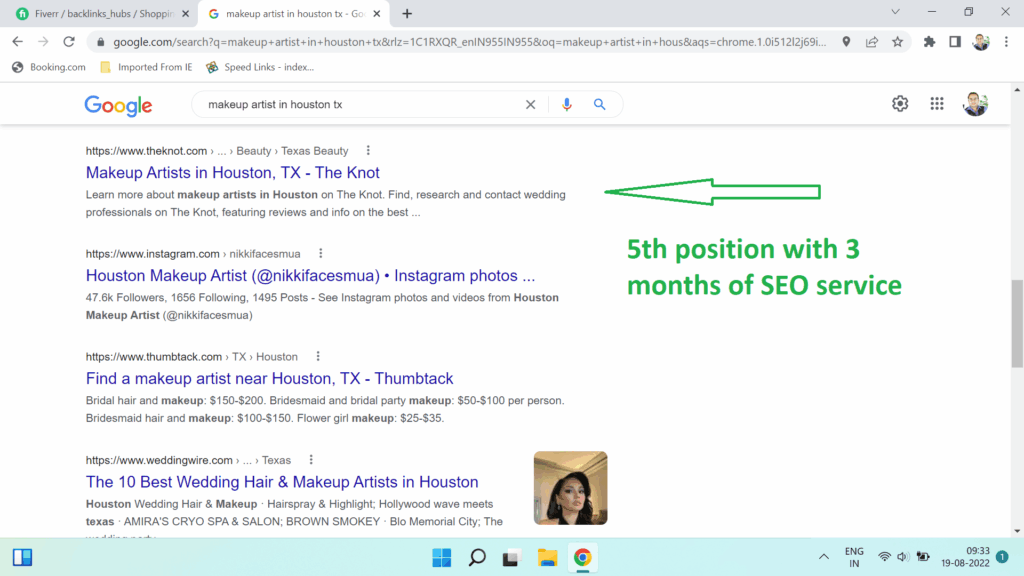Viewport: 1024px width, 576px height.
Task: Click the page vertical scrollbar thumb
Action: click(1017, 324)
